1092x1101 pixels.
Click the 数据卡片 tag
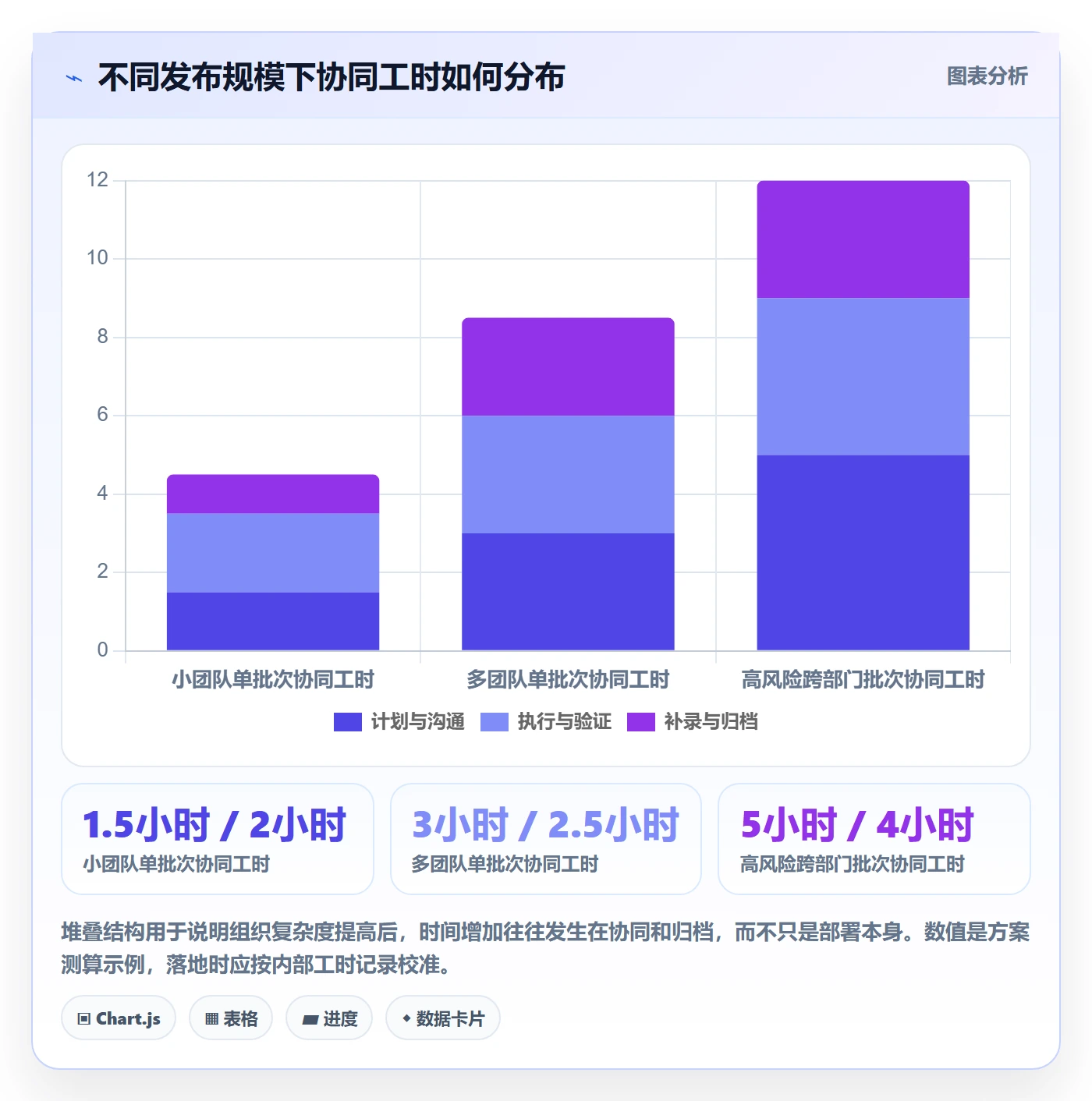(443, 1018)
